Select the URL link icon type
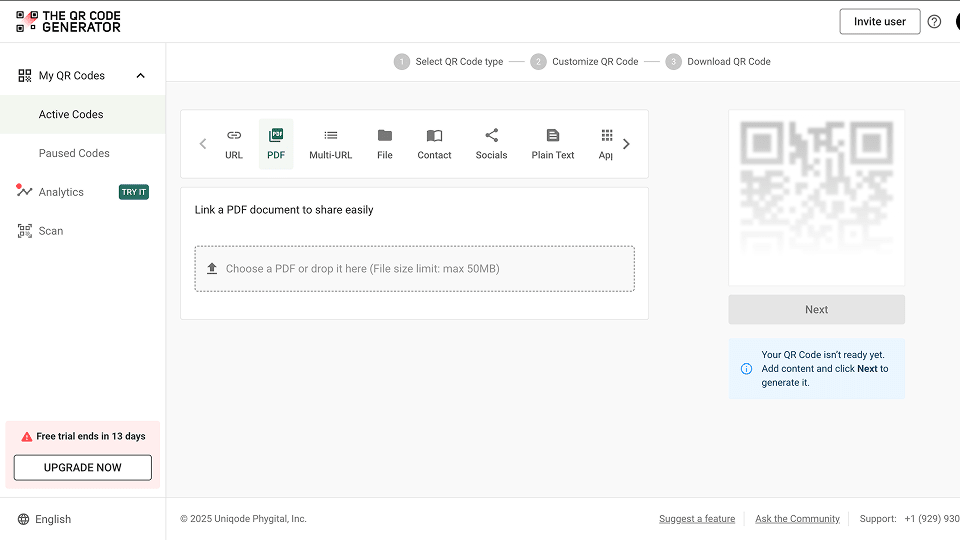This screenshot has width=960, height=540. [x=234, y=135]
